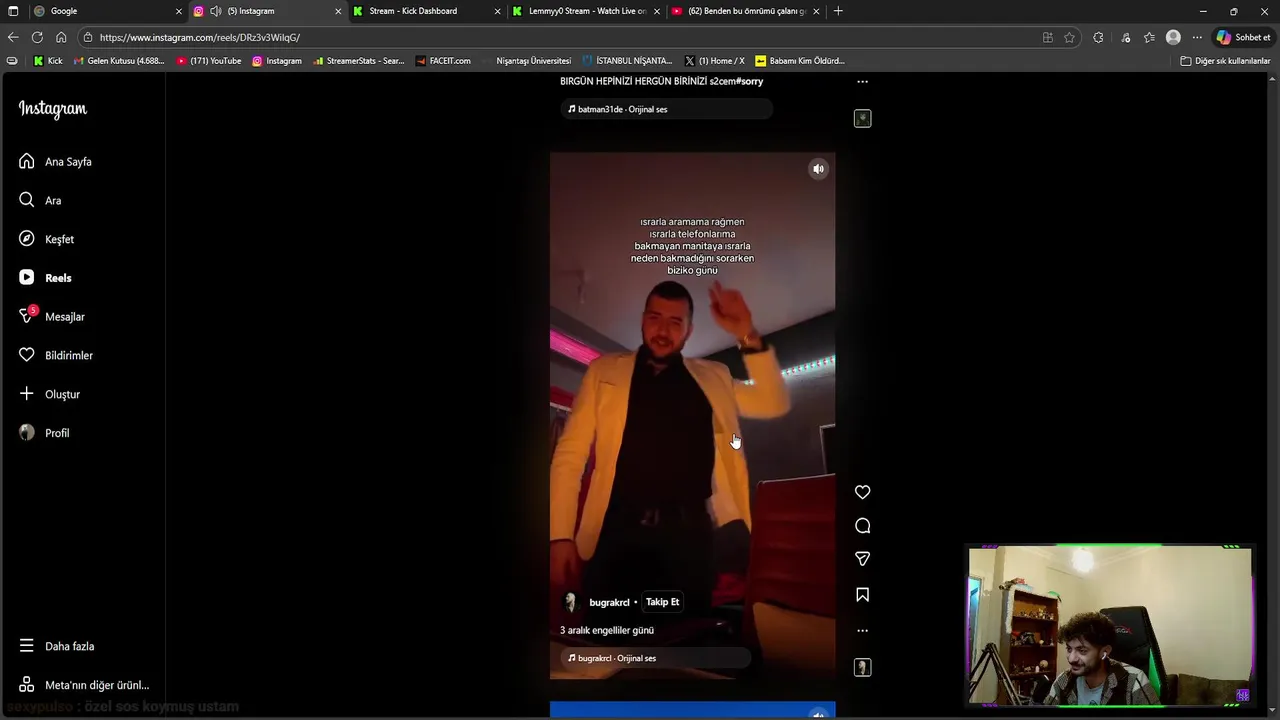Open Home / X bookmark

tap(715, 61)
